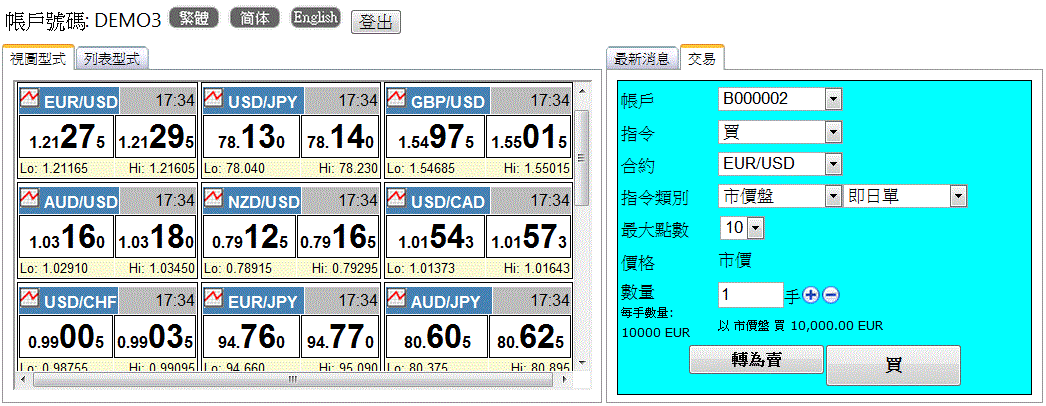Open the 市價盤 order type dropdown
Viewport: 1046px width, 406px height.
833,196
